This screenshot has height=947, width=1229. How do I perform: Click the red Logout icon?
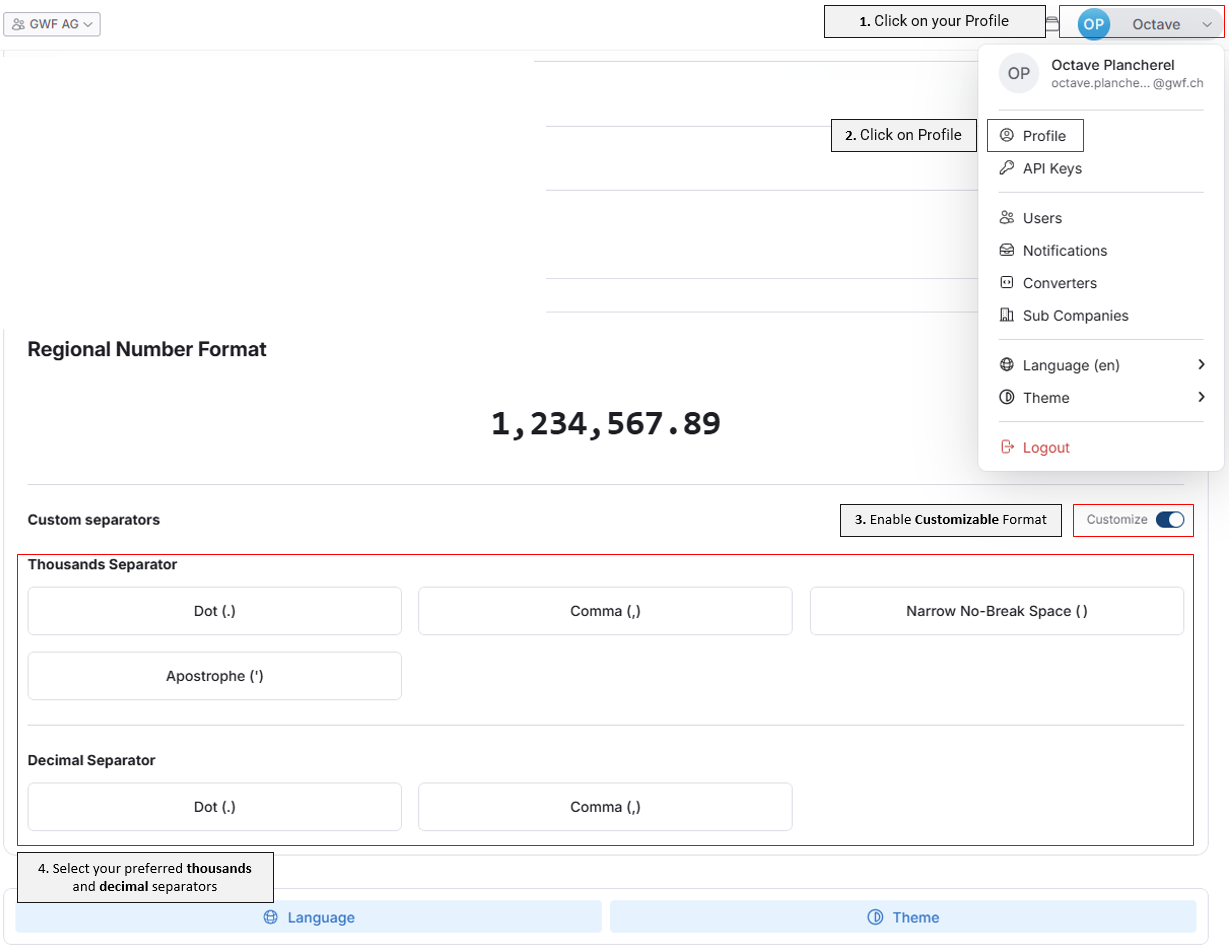(x=1007, y=447)
